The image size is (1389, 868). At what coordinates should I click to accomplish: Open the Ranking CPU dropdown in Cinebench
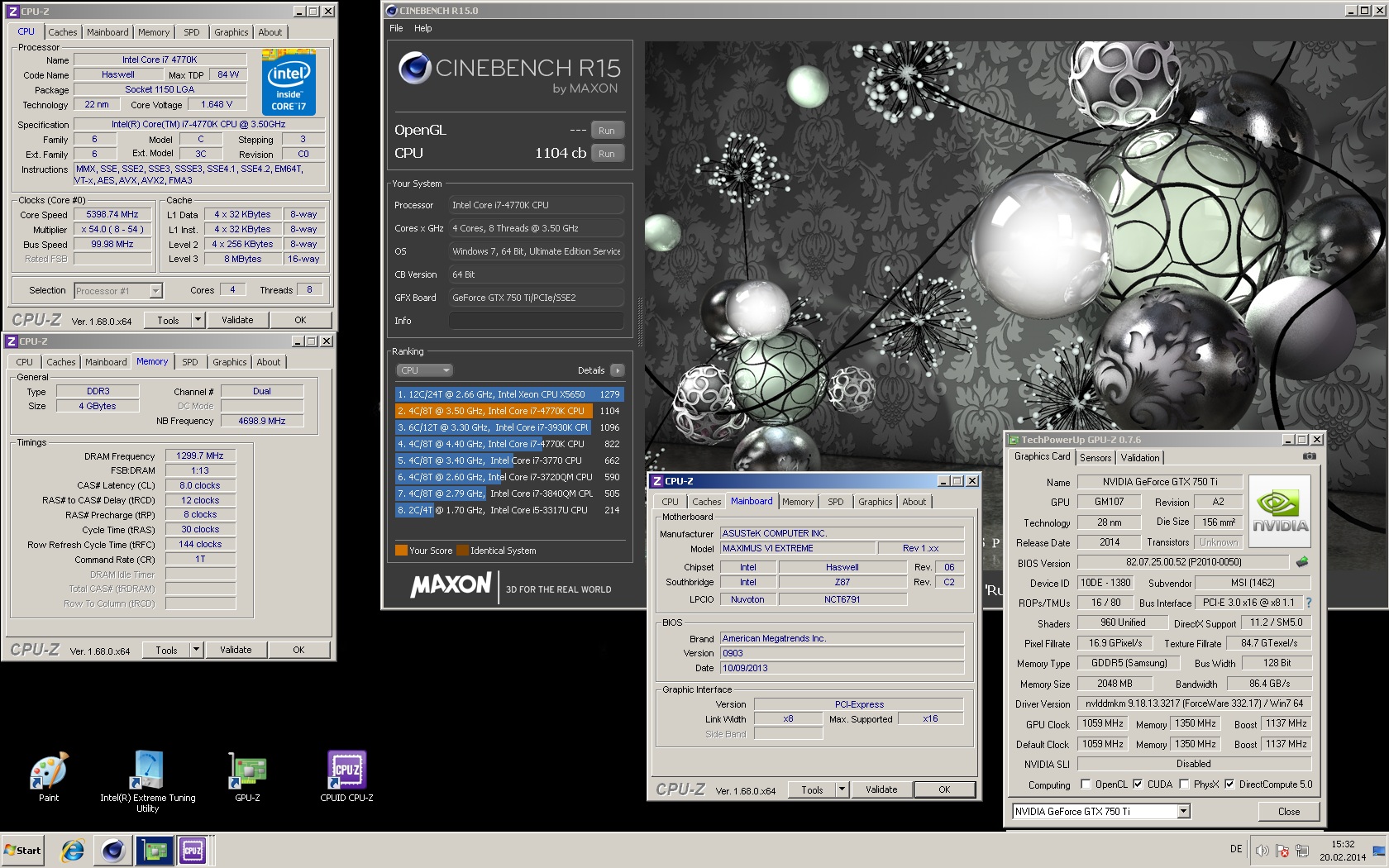pyautogui.click(x=425, y=370)
